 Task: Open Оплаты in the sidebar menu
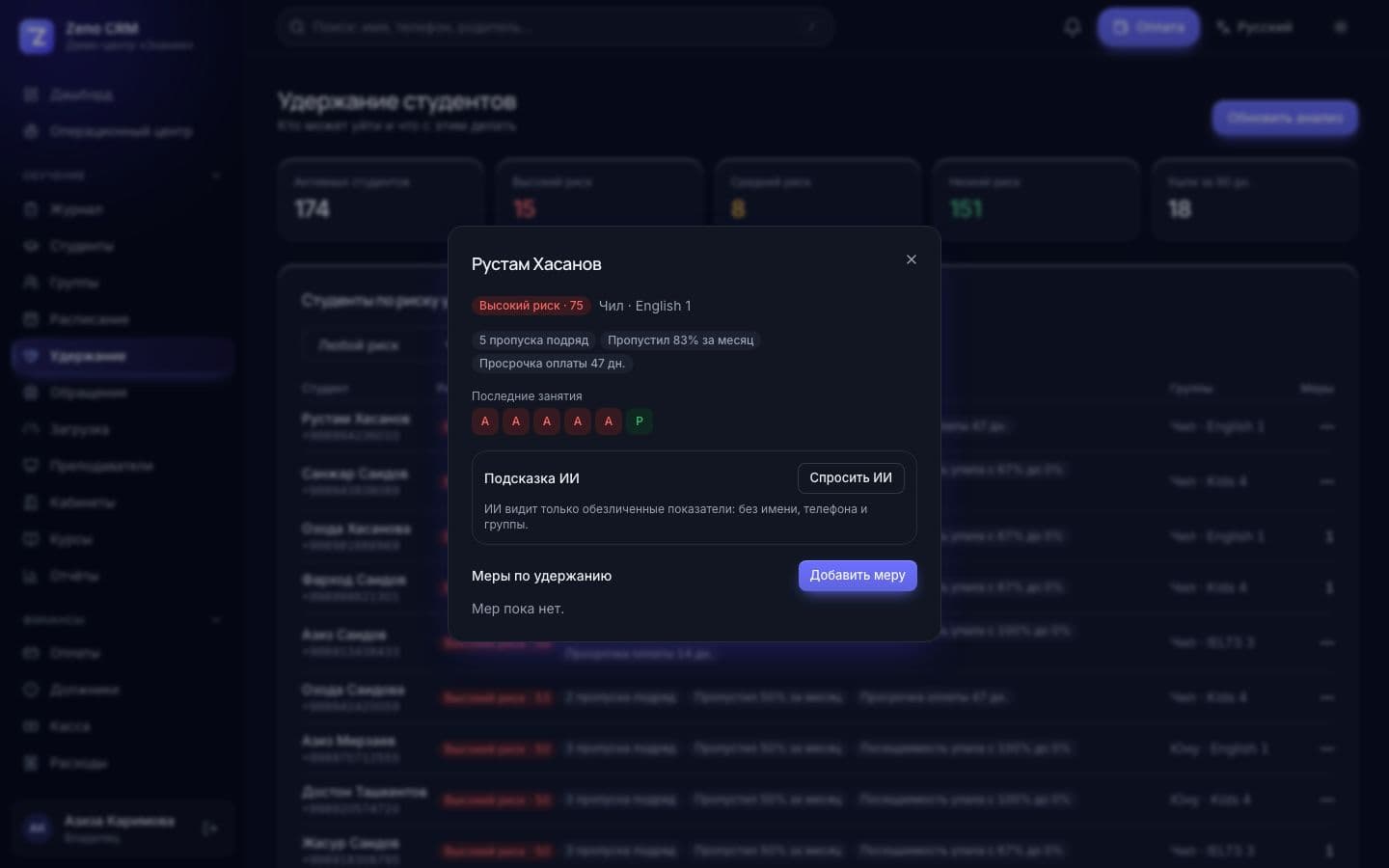(123, 653)
